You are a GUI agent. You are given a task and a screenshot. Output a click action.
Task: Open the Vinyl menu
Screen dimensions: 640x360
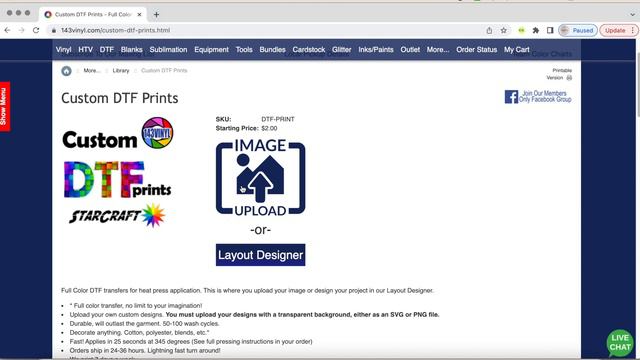click(63, 49)
